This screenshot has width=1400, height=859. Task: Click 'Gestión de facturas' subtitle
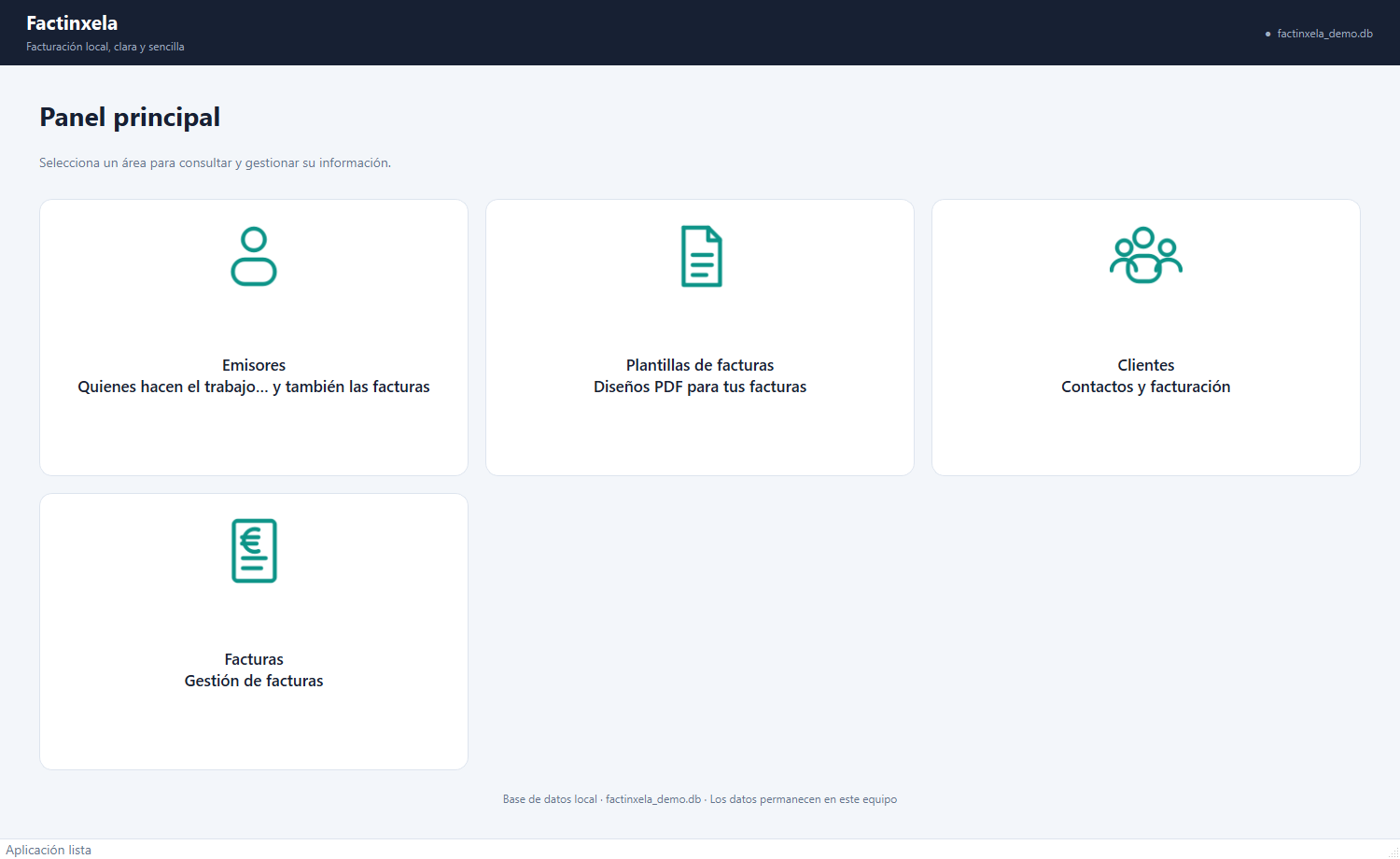254,681
